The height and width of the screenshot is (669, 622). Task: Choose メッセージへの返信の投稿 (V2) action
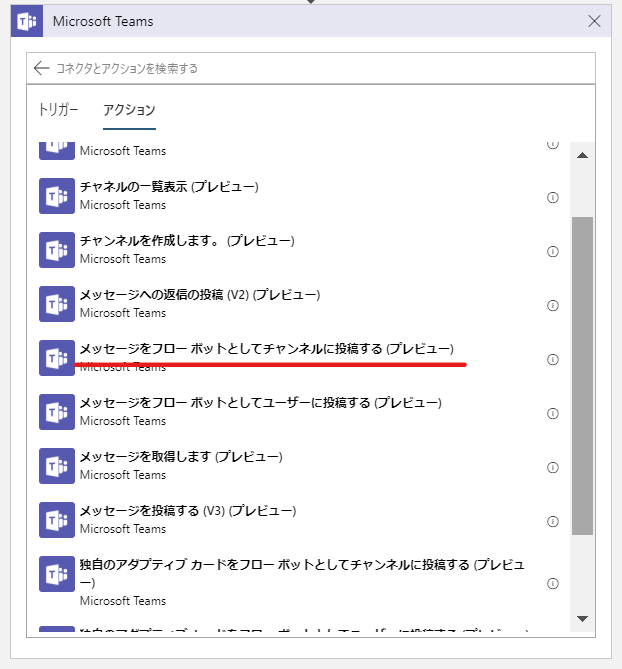click(200, 295)
